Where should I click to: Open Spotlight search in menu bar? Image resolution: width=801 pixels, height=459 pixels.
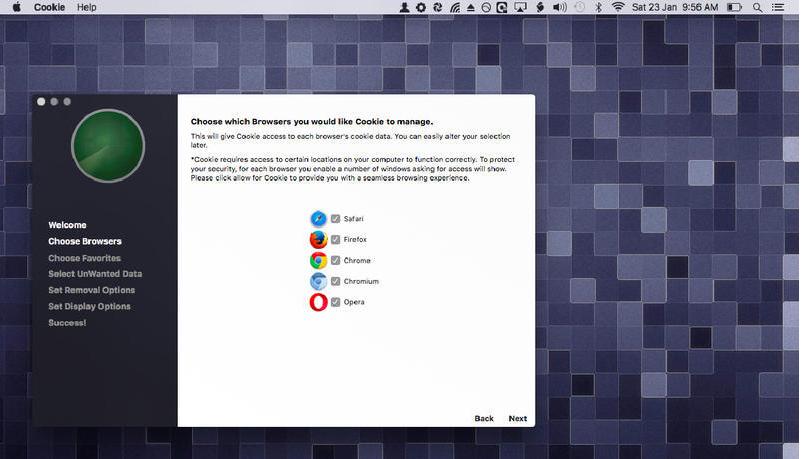click(759, 7)
